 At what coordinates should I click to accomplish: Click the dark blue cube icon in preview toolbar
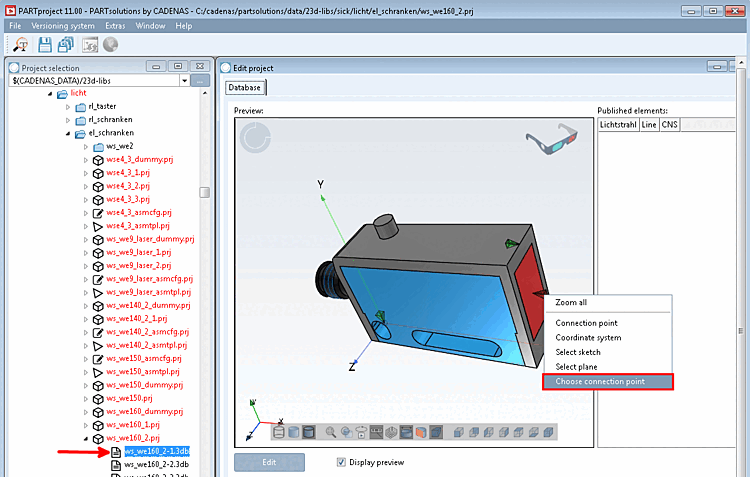point(436,433)
